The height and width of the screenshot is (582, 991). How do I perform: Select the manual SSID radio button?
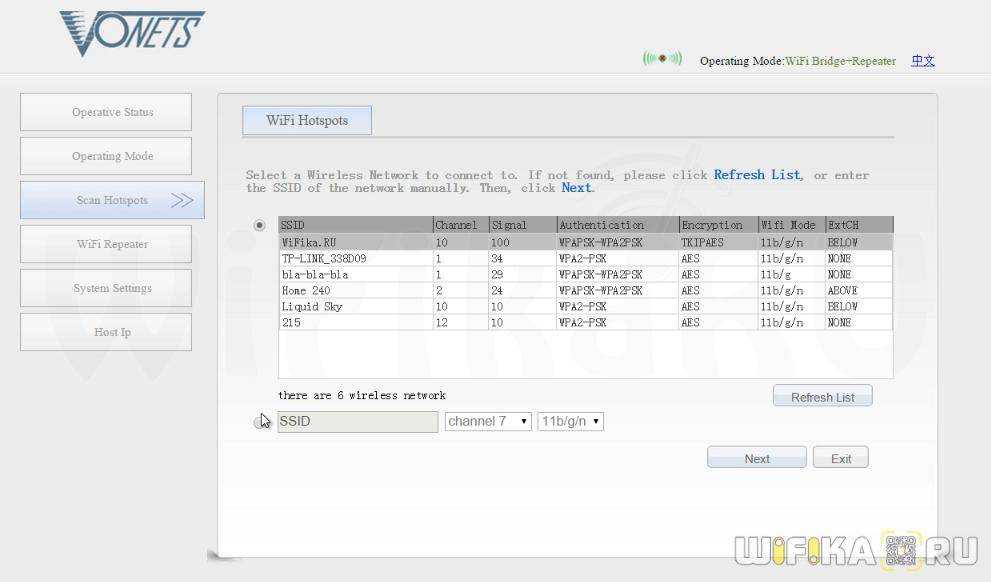coord(259,422)
